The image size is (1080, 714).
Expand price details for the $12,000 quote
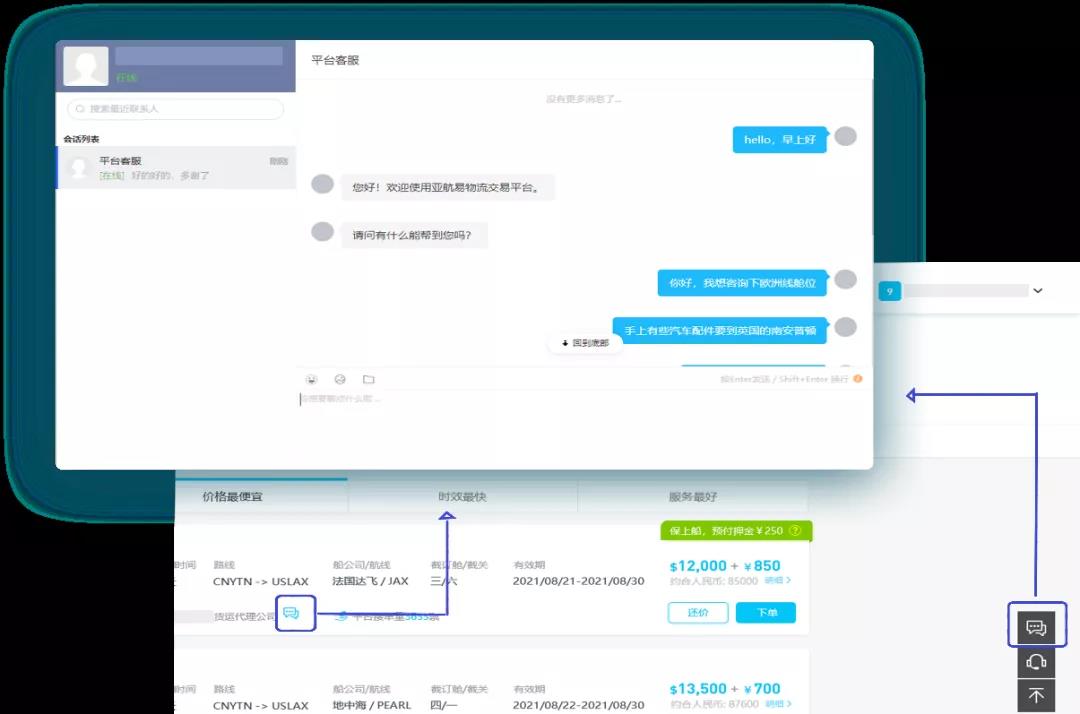tap(778, 580)
